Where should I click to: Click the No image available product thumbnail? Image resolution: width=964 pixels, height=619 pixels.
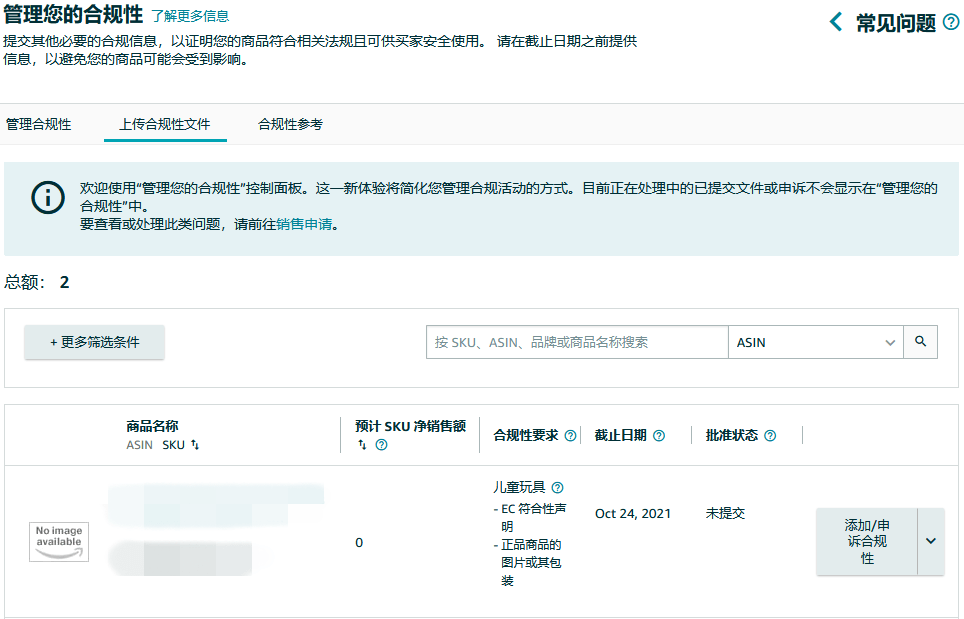[x=58, y=541]
